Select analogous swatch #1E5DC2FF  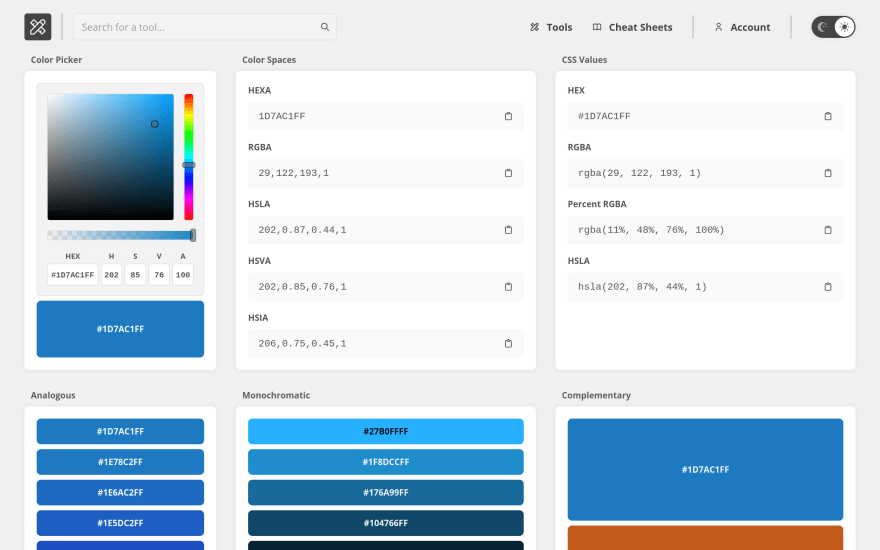(x=120, y=522)
